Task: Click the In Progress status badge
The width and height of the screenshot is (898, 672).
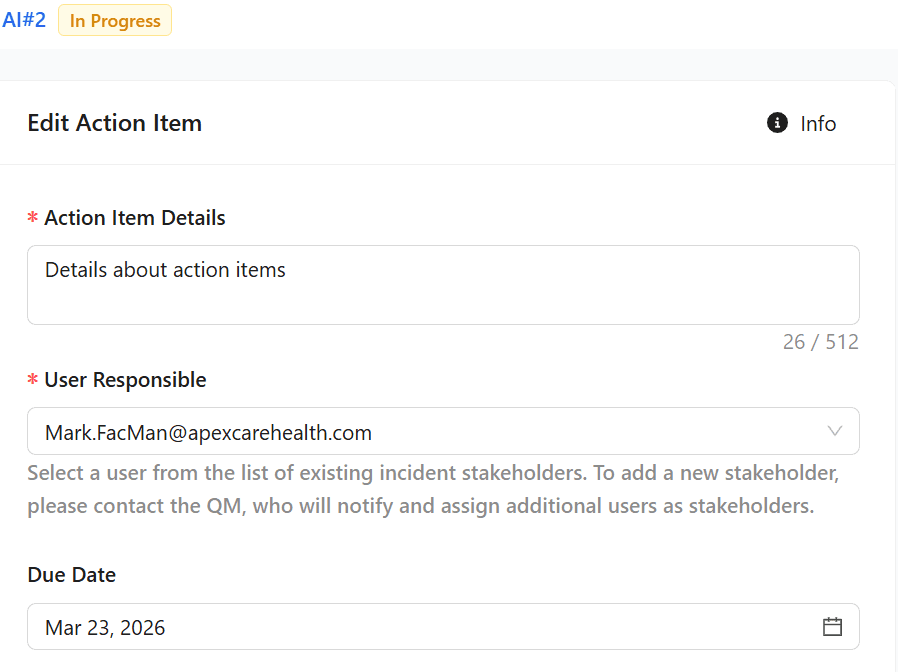Action: click(115, 21)
